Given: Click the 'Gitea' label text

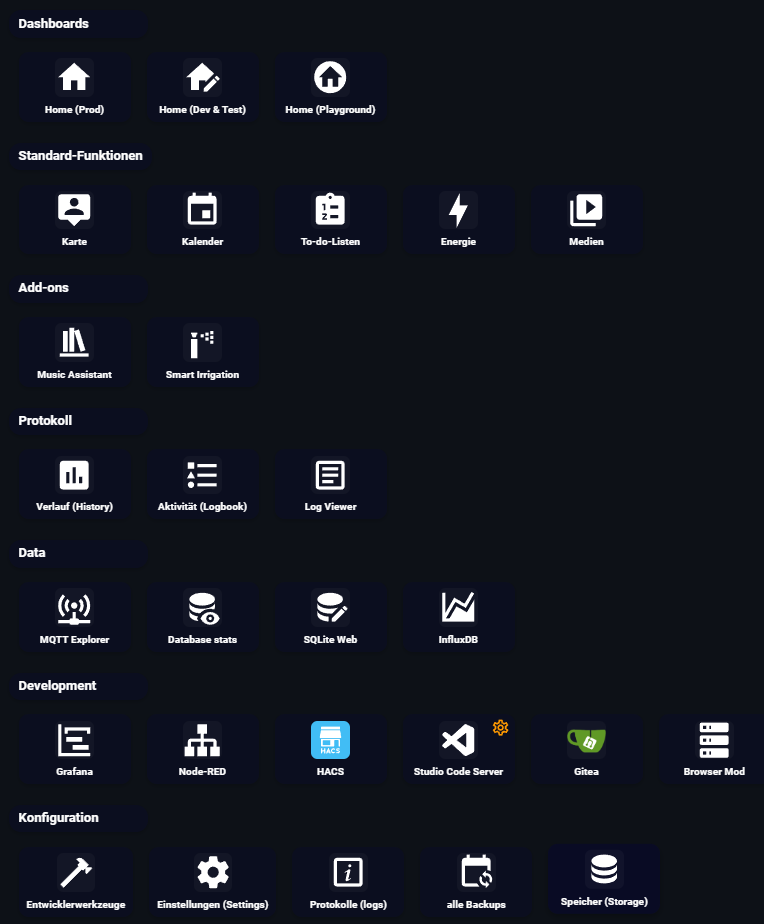Looking at the screenshot, I should (x=586, y=771).
